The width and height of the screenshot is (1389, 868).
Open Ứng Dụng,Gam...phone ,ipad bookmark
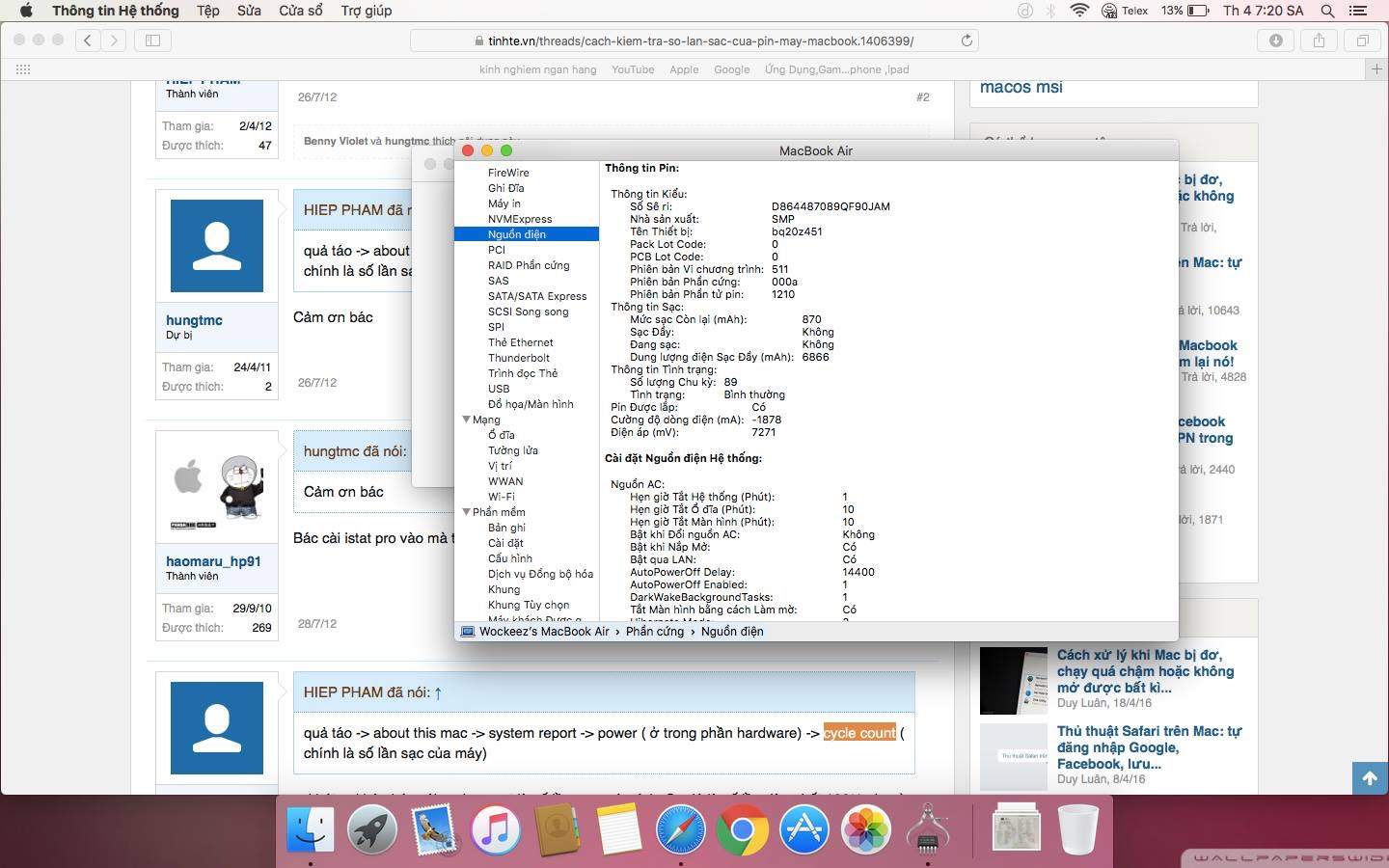click(x=836, y=69)
